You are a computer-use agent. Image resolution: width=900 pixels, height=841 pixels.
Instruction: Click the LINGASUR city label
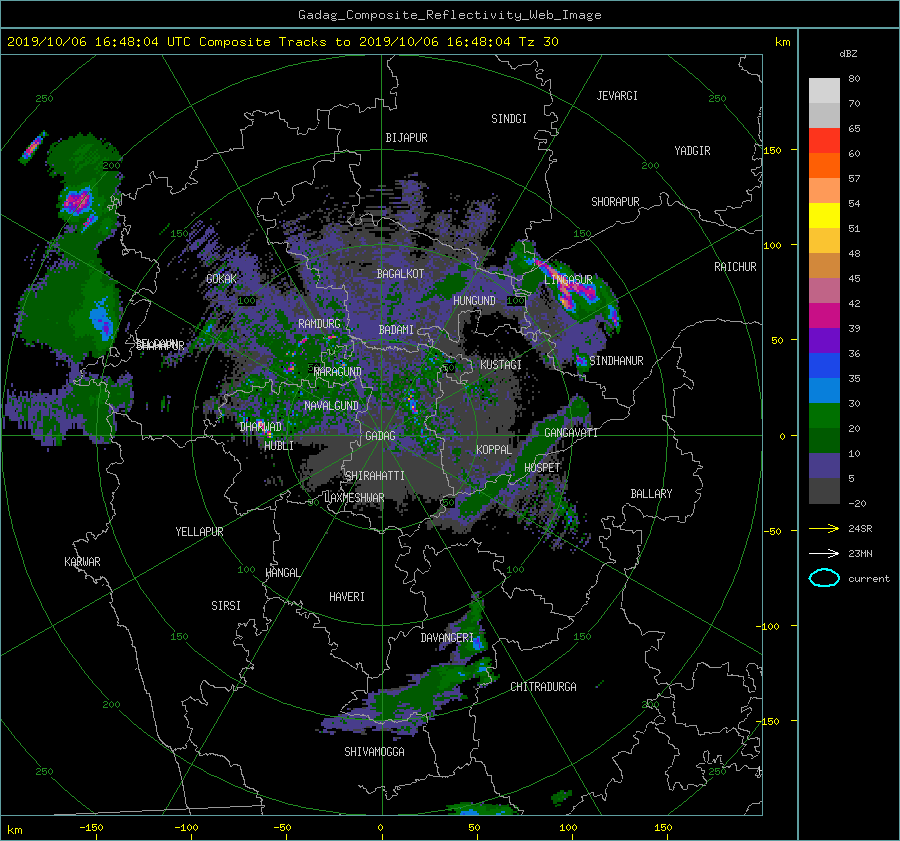[568, 280]
